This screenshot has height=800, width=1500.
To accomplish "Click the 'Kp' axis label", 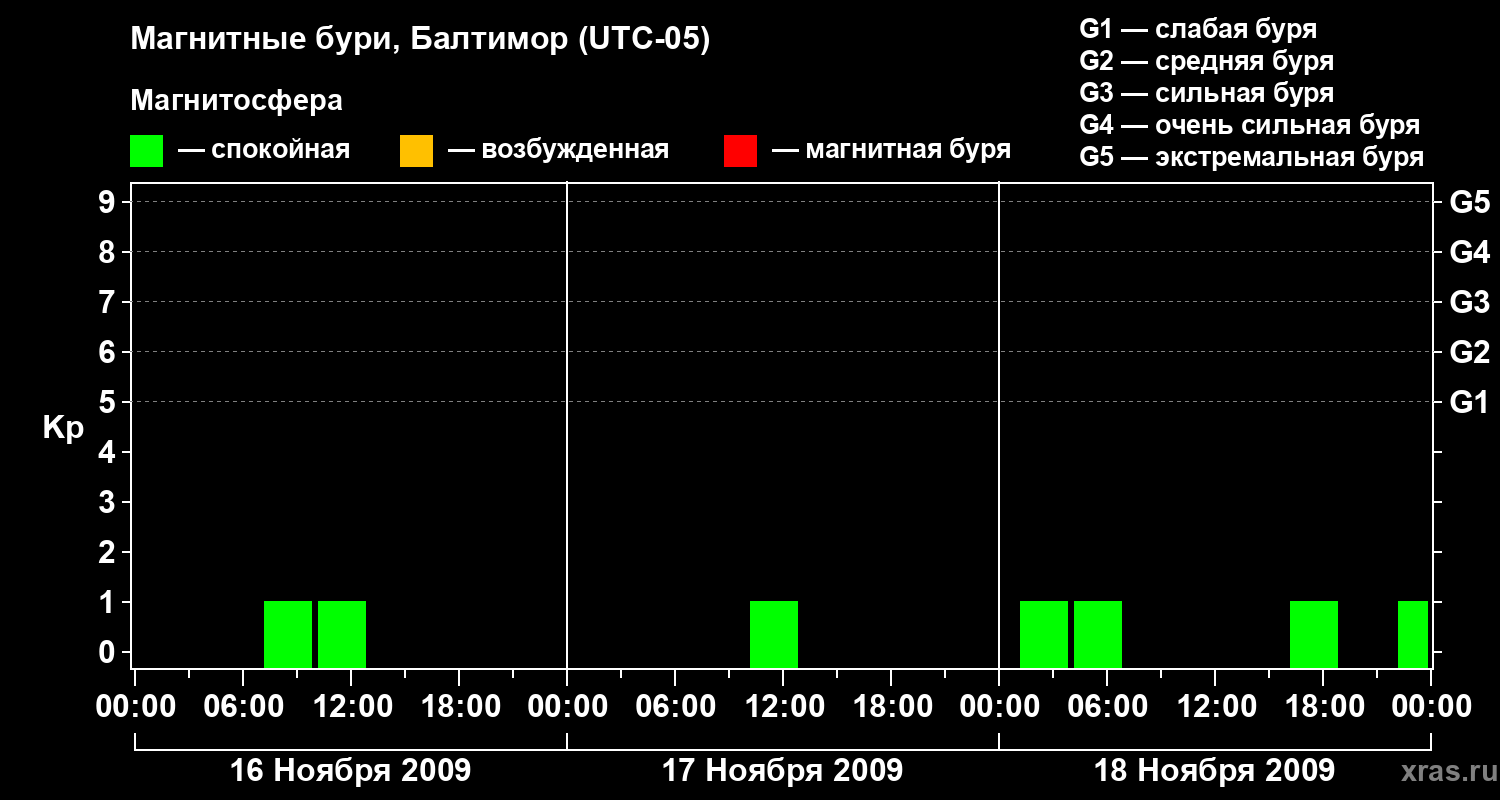I will coord(63,428).
